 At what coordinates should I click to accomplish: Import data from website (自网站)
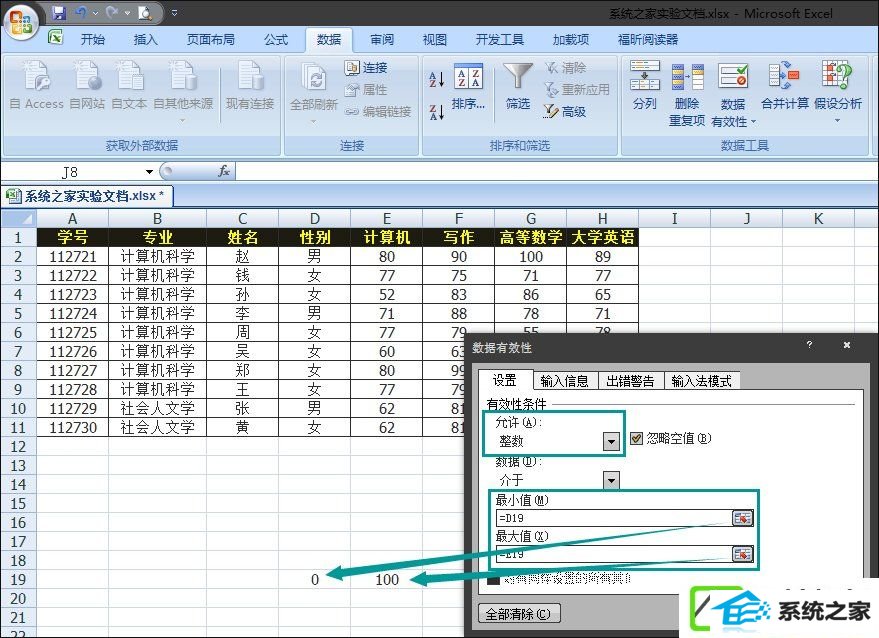(87, 85)
